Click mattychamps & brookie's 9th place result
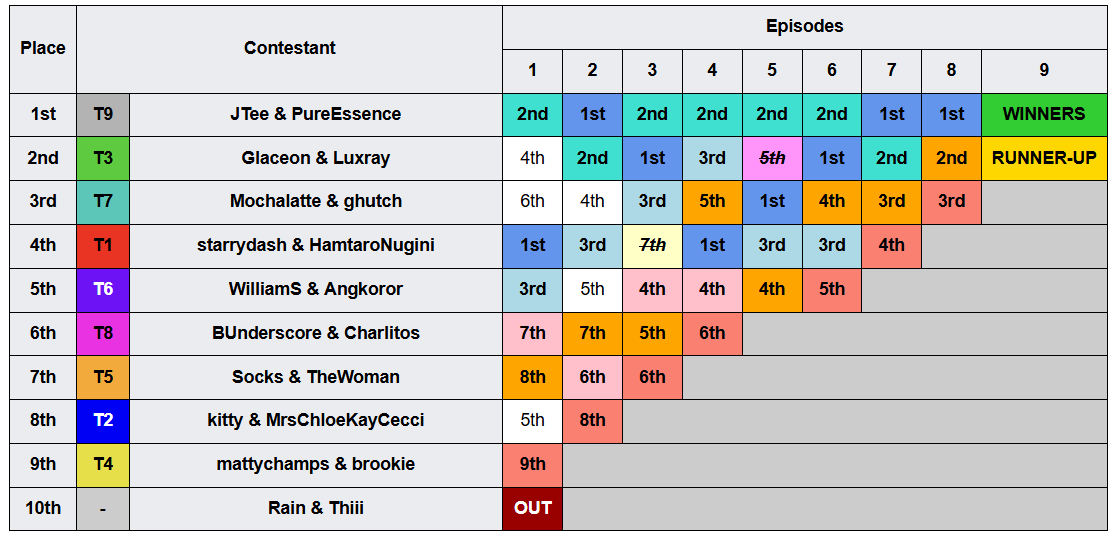 coord(532,465)
